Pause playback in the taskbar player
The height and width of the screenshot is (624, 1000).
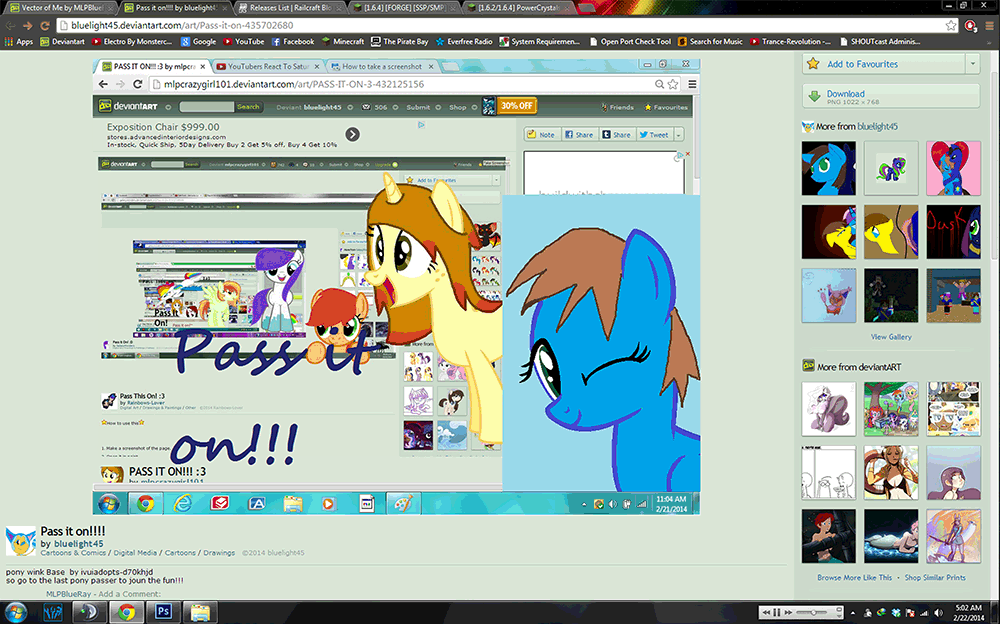pos(777,613)
